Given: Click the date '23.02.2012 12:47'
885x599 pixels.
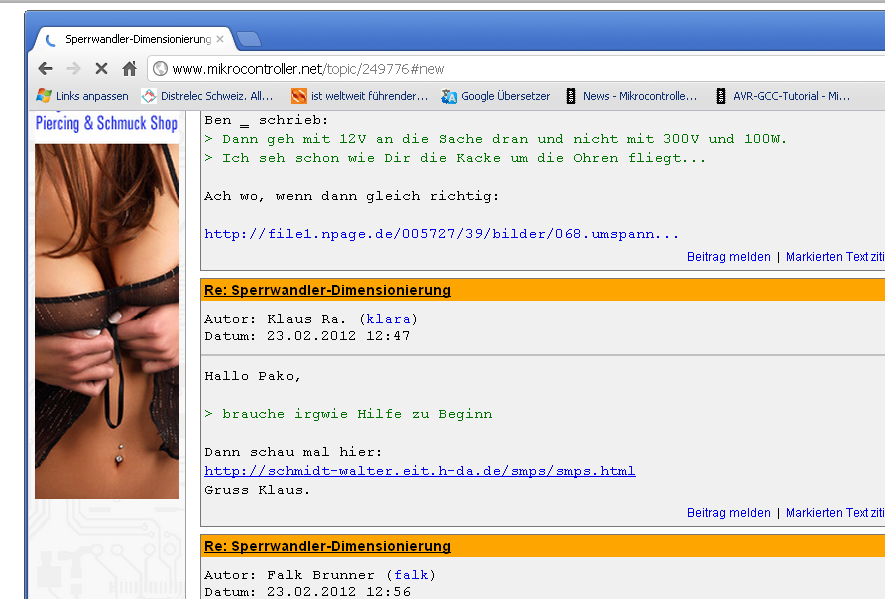Looking at the screenshot, I should [339, 336].
